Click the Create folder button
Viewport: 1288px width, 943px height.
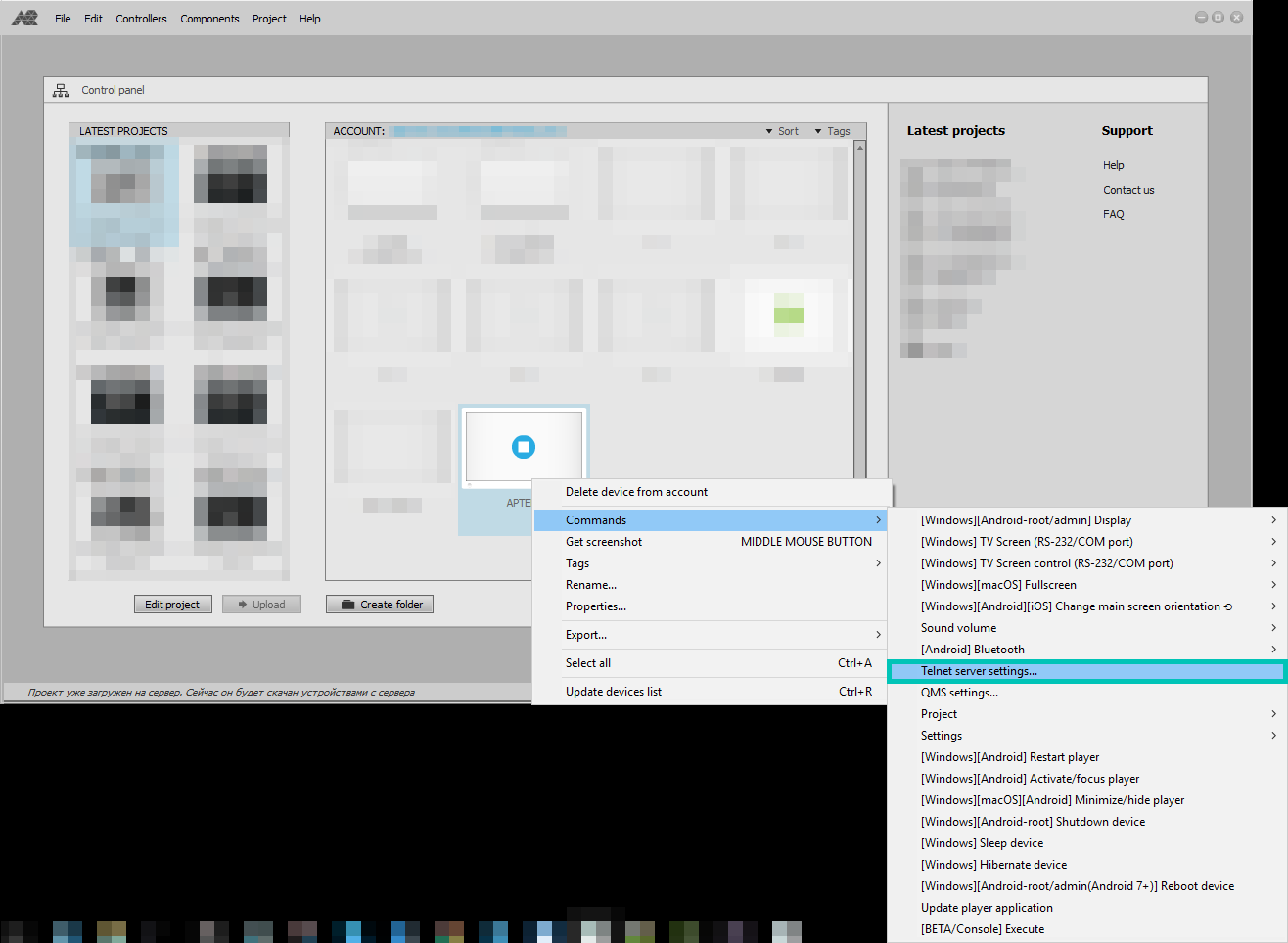[380, 605]
